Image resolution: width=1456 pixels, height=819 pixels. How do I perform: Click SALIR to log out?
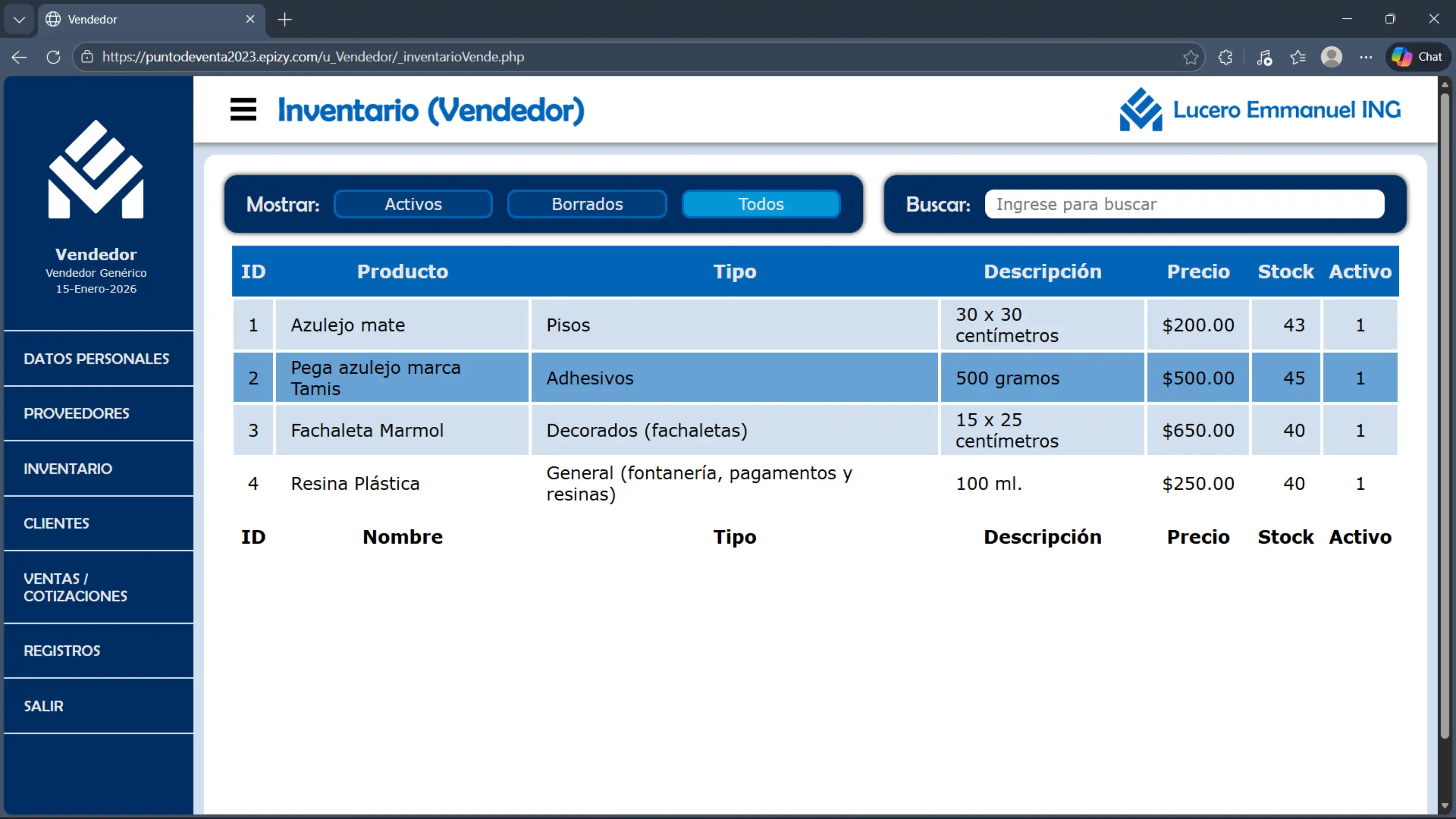tap(43, 706)
